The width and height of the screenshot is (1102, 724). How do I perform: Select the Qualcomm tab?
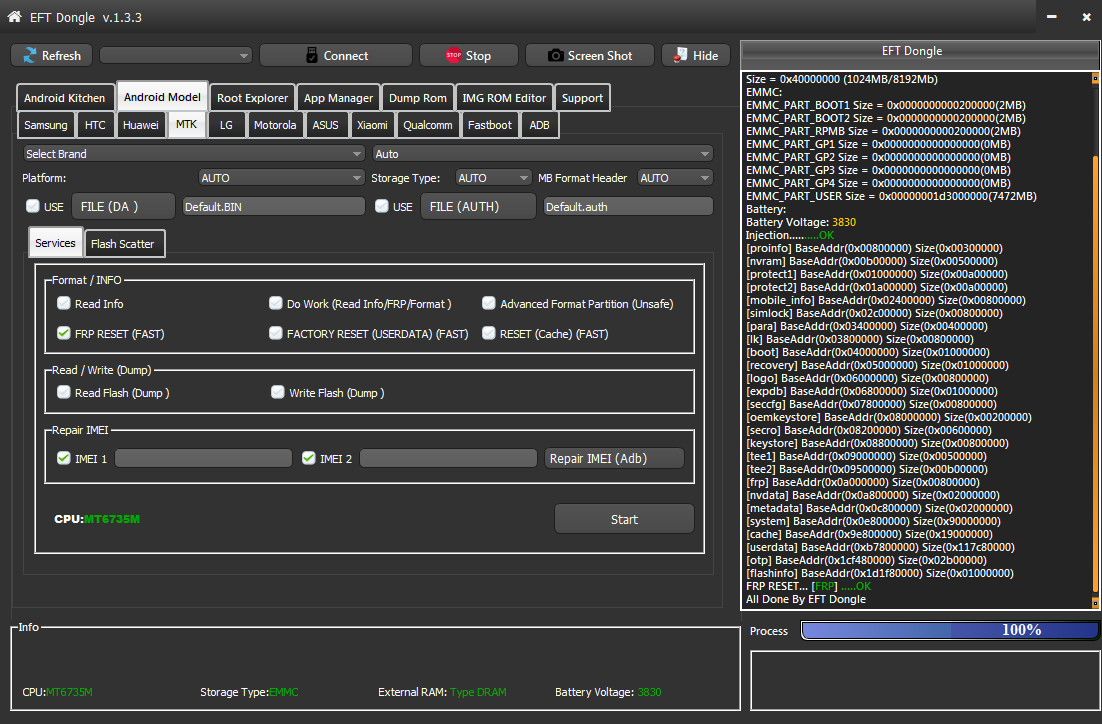pos(427,125)
